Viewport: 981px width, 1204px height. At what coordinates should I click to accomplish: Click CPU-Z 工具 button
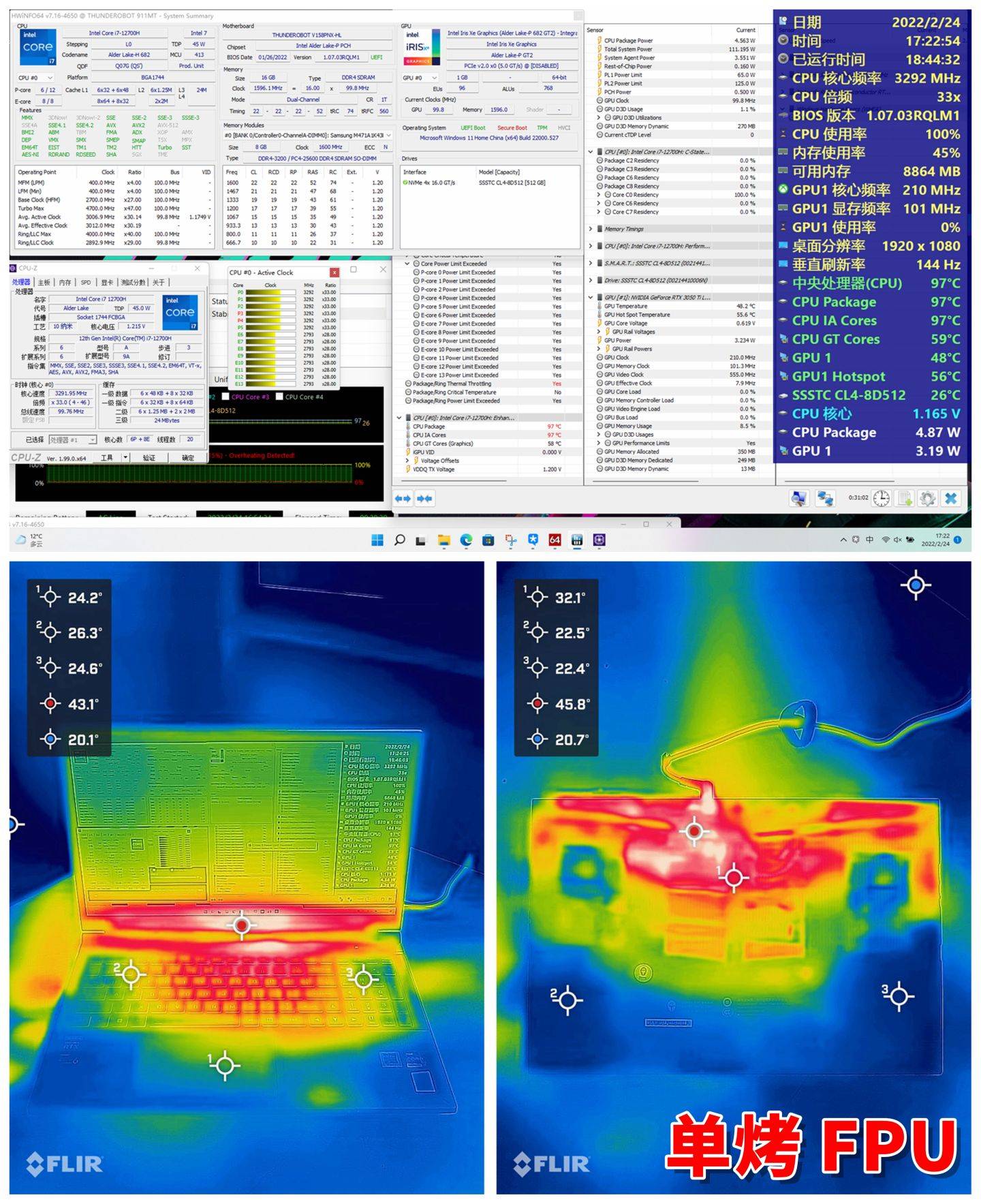[107, 457]
